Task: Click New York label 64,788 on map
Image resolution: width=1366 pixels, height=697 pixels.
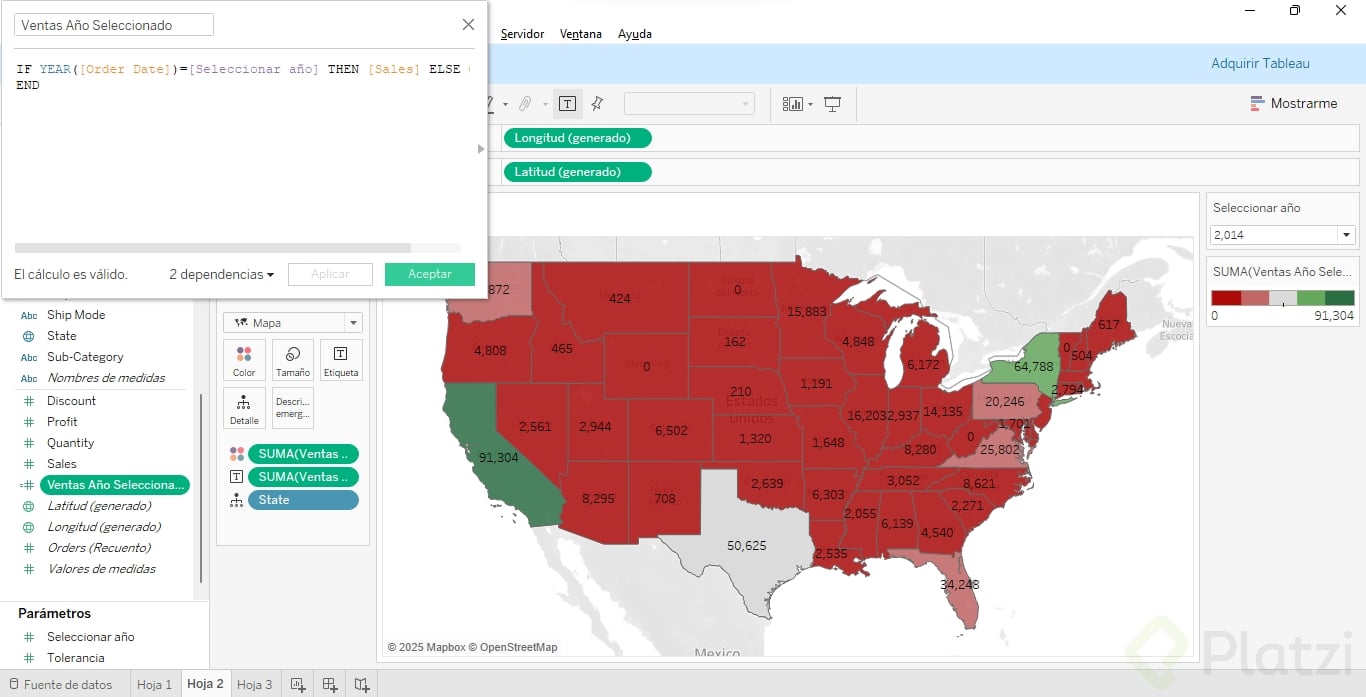Action: tap(1034, 366)
